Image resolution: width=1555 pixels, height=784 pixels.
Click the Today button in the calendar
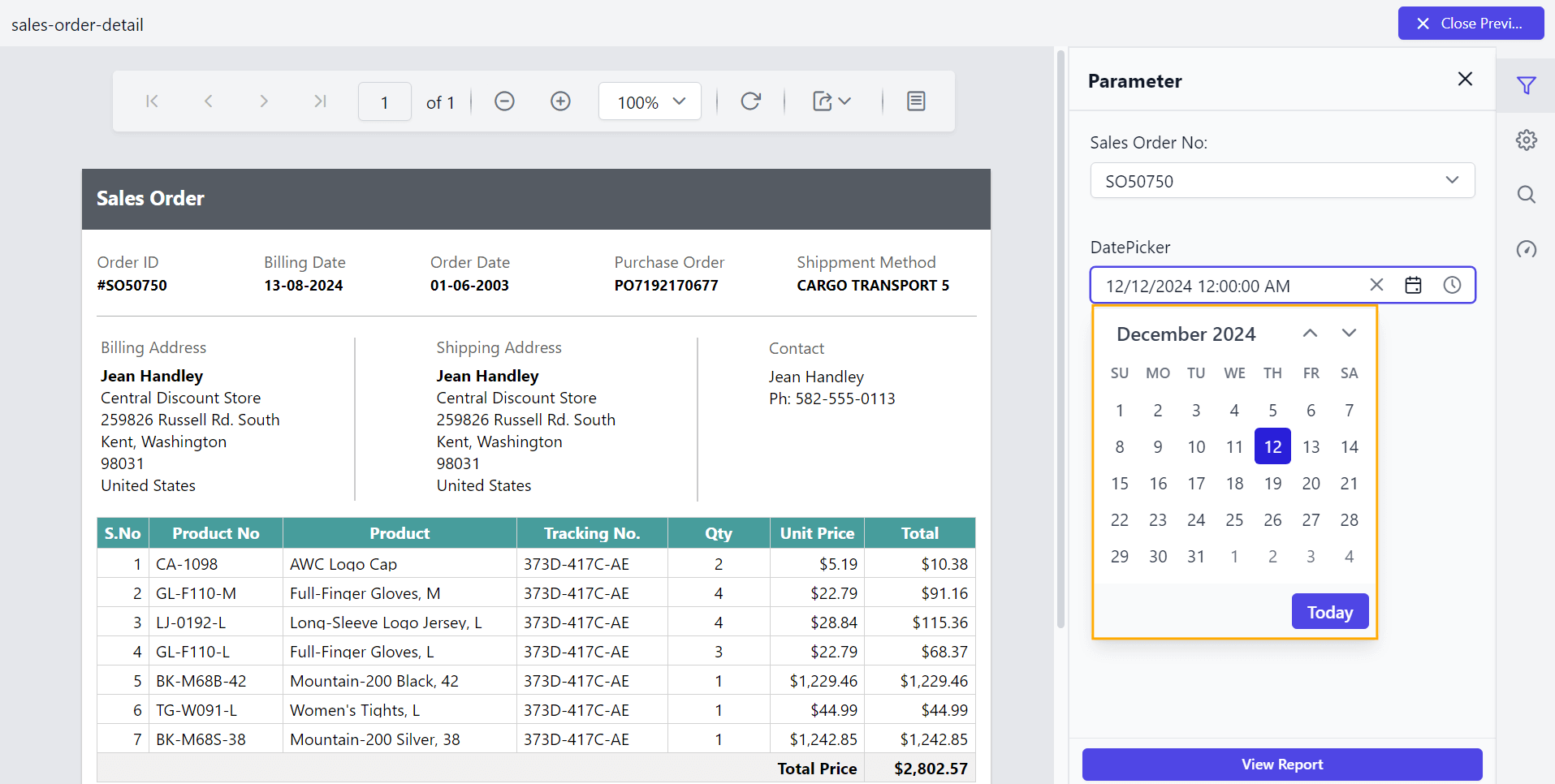[x=1328, y=611]
